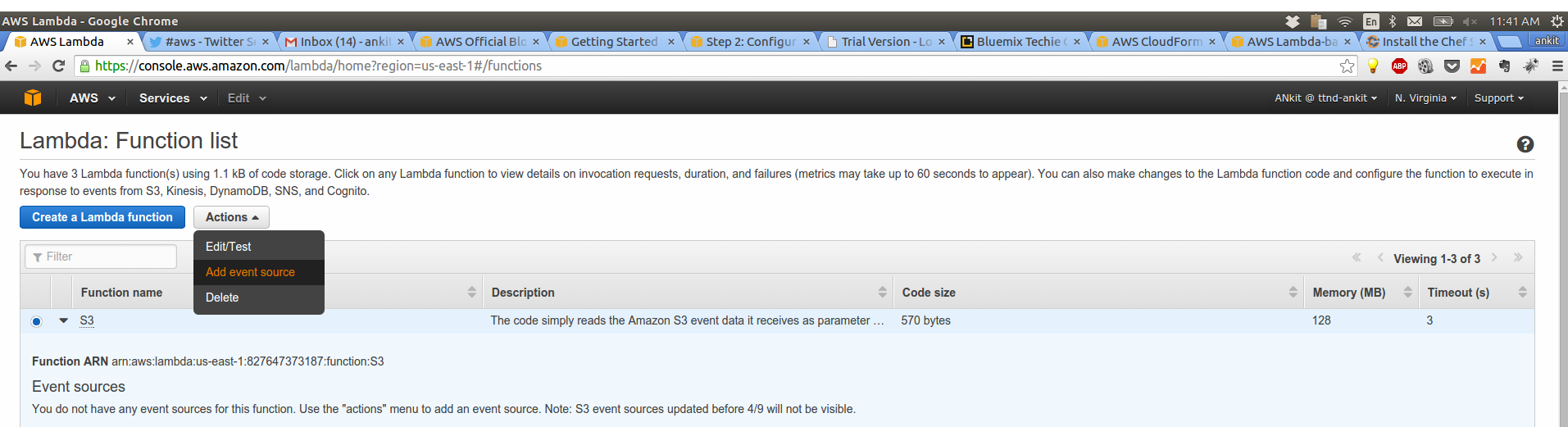Select the S3 function radio button
Image resolution: width=1568 pixels, height=427 pixels.
tap(36, 321)
